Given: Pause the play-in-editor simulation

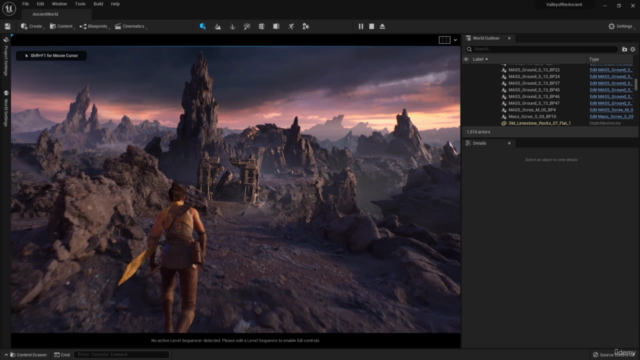Looking at the screenshot, I should click(361, 27).
